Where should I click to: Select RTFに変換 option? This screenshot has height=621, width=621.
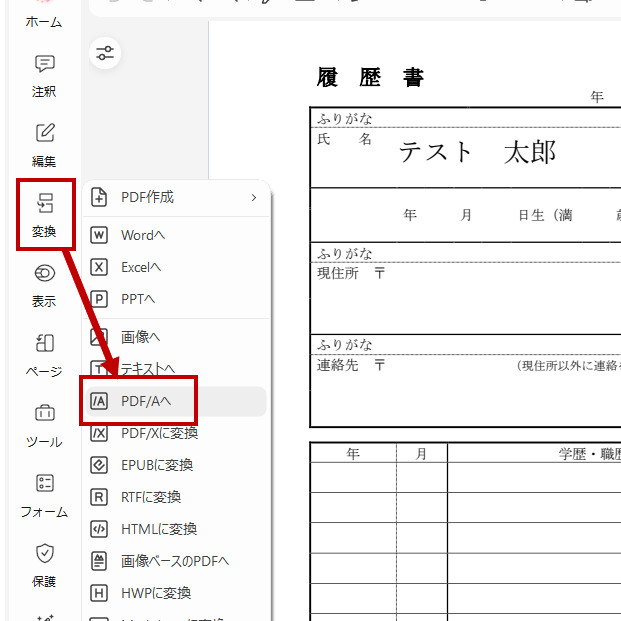176,497
